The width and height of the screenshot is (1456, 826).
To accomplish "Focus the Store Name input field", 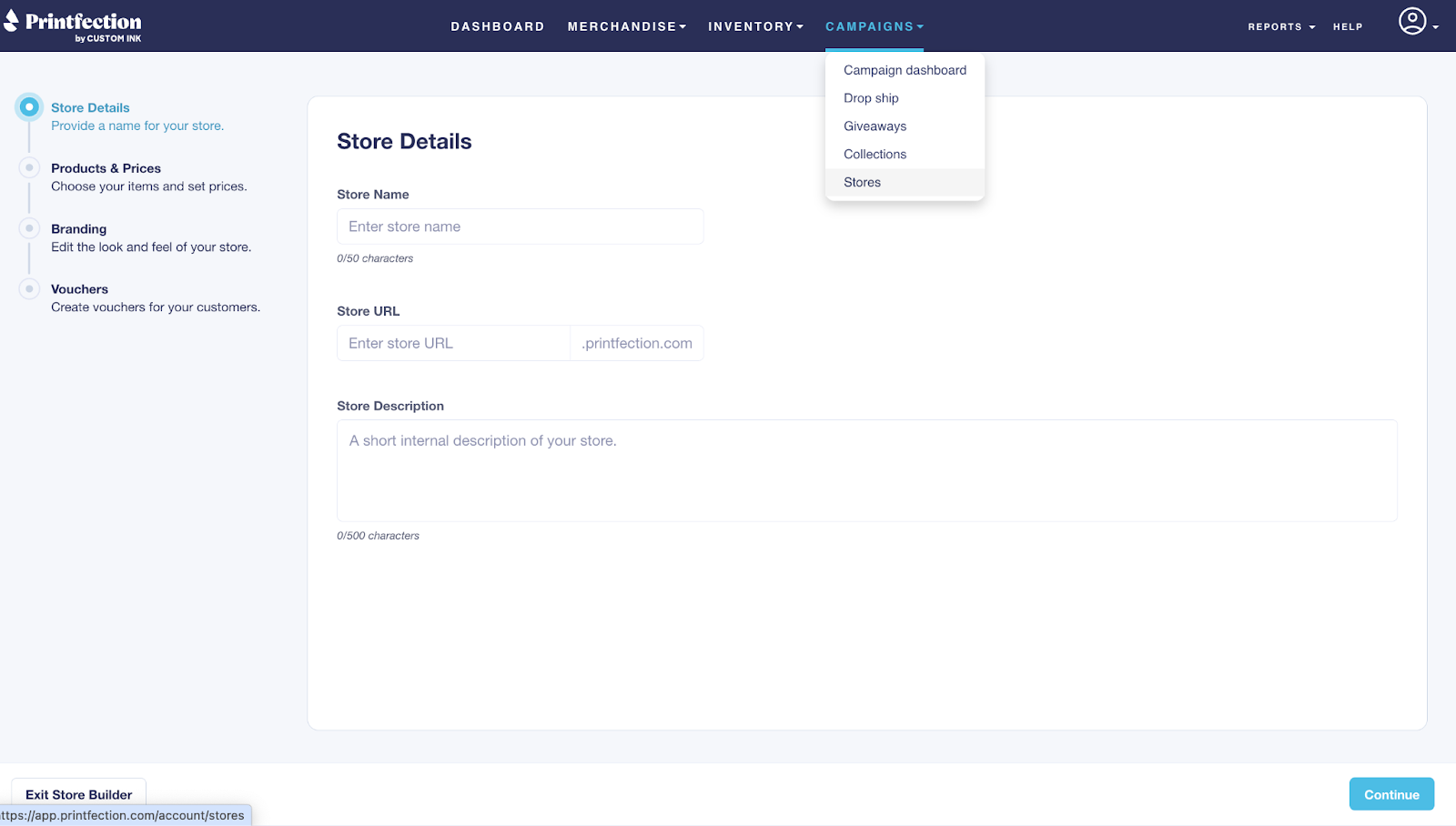I will click(520, 227).
